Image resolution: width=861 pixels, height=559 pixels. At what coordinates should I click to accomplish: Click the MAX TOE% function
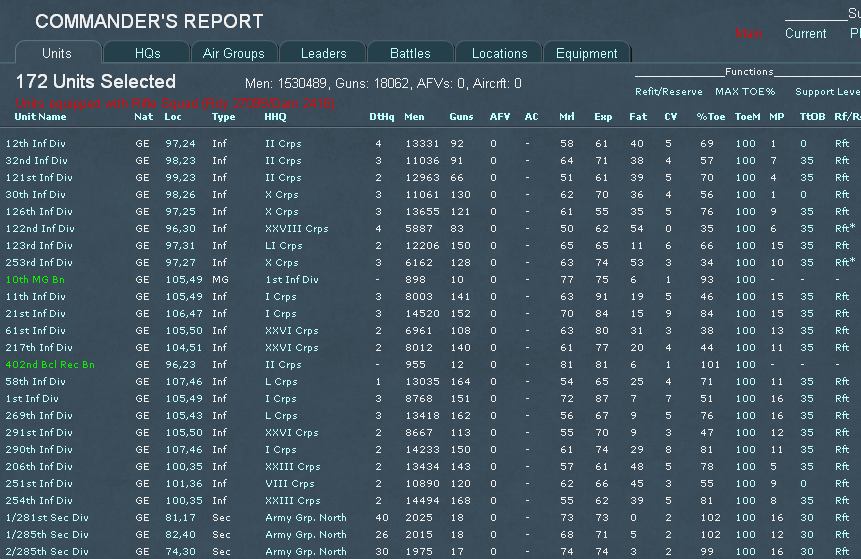pos(745,92)
